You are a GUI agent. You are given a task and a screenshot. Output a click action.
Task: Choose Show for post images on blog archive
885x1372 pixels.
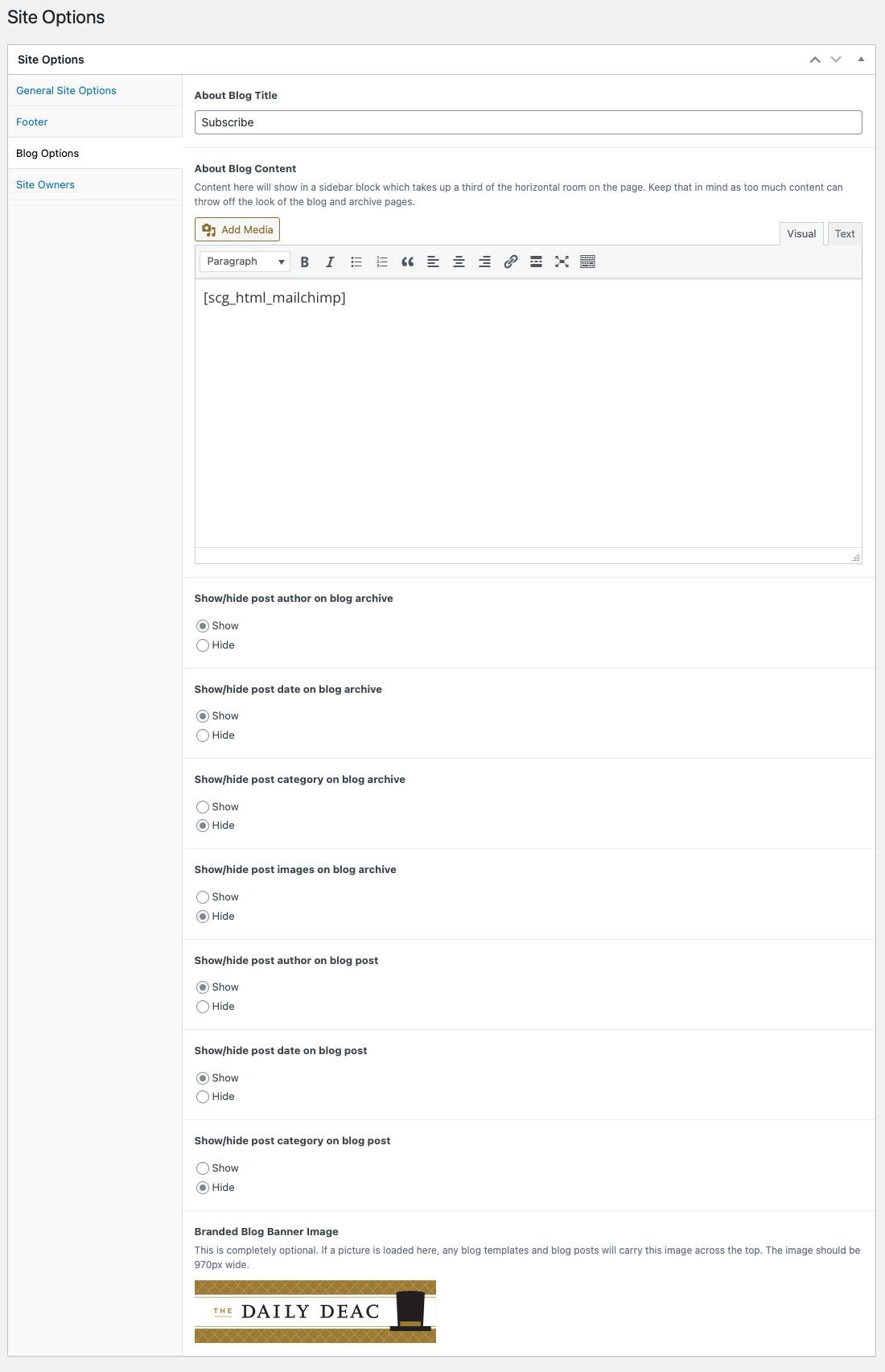pos(203,896)
